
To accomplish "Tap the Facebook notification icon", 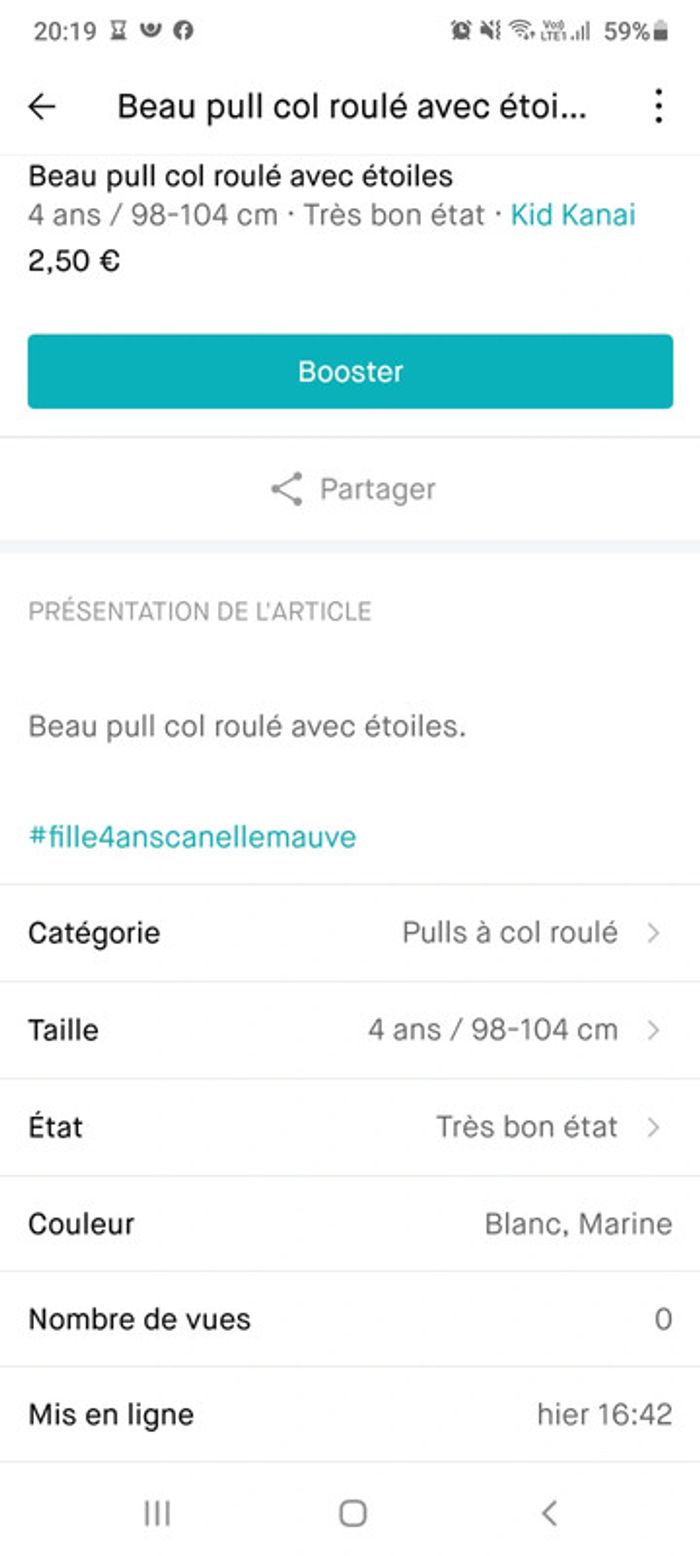I will (x=183, y=31).
